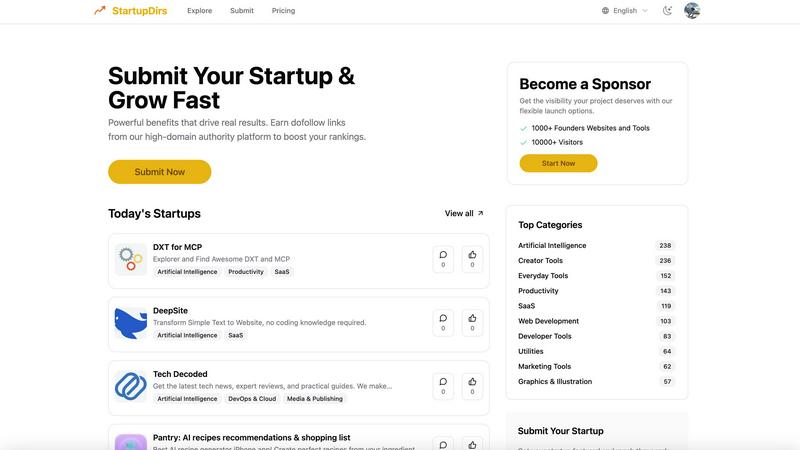Click the DeepSite whale logo
This screenshot has width=800, height=450.
(x=131, y=323)
